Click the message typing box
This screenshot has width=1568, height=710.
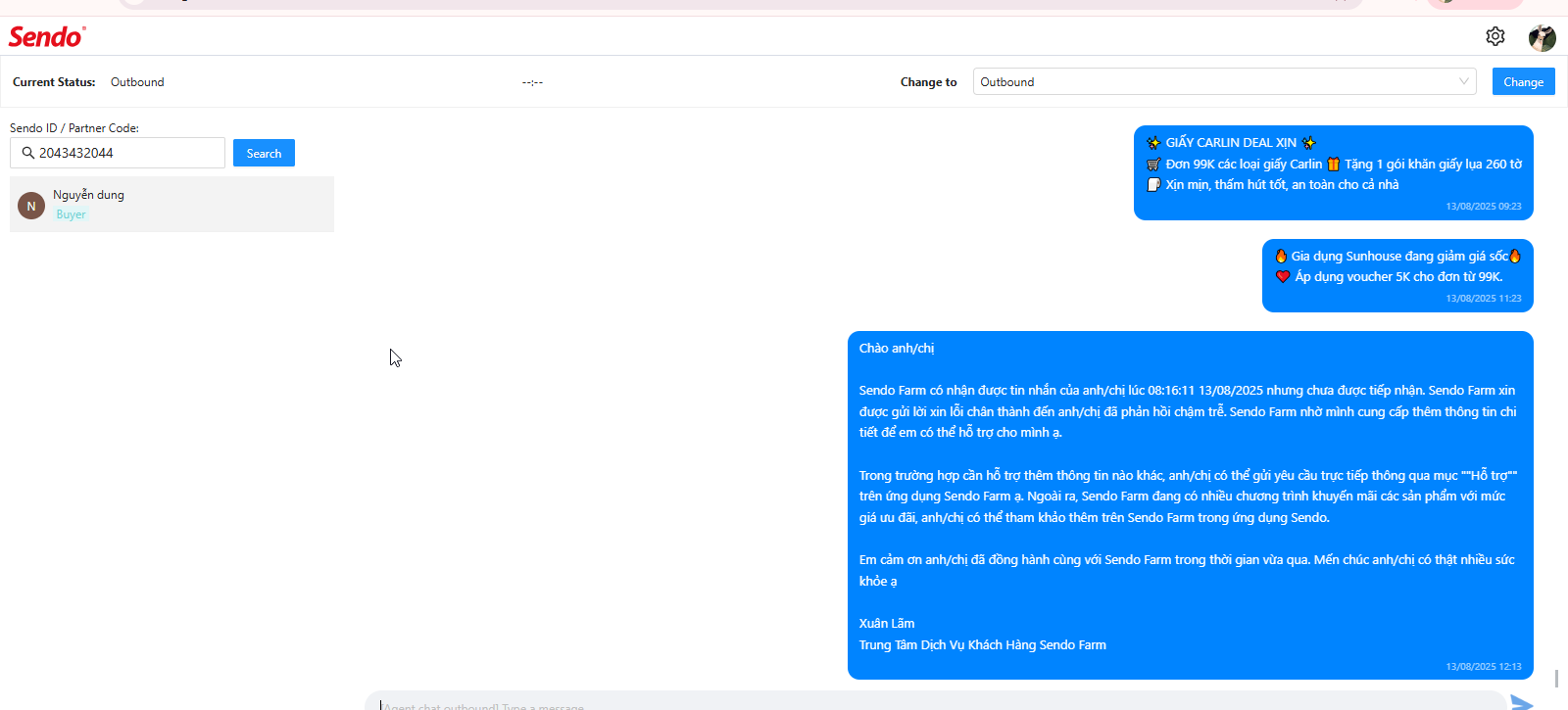pyautogui.click(x=935, y=701)
